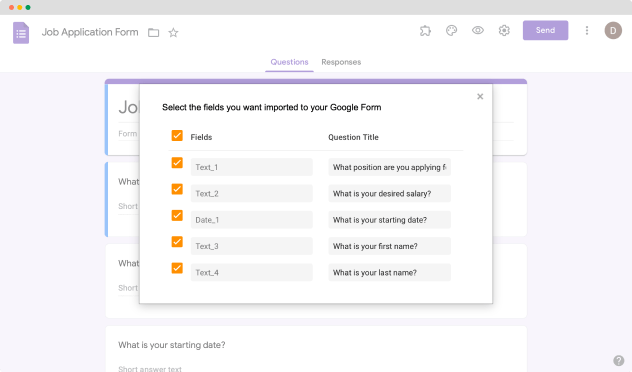Click the Fields column header

tap(201, 137)
